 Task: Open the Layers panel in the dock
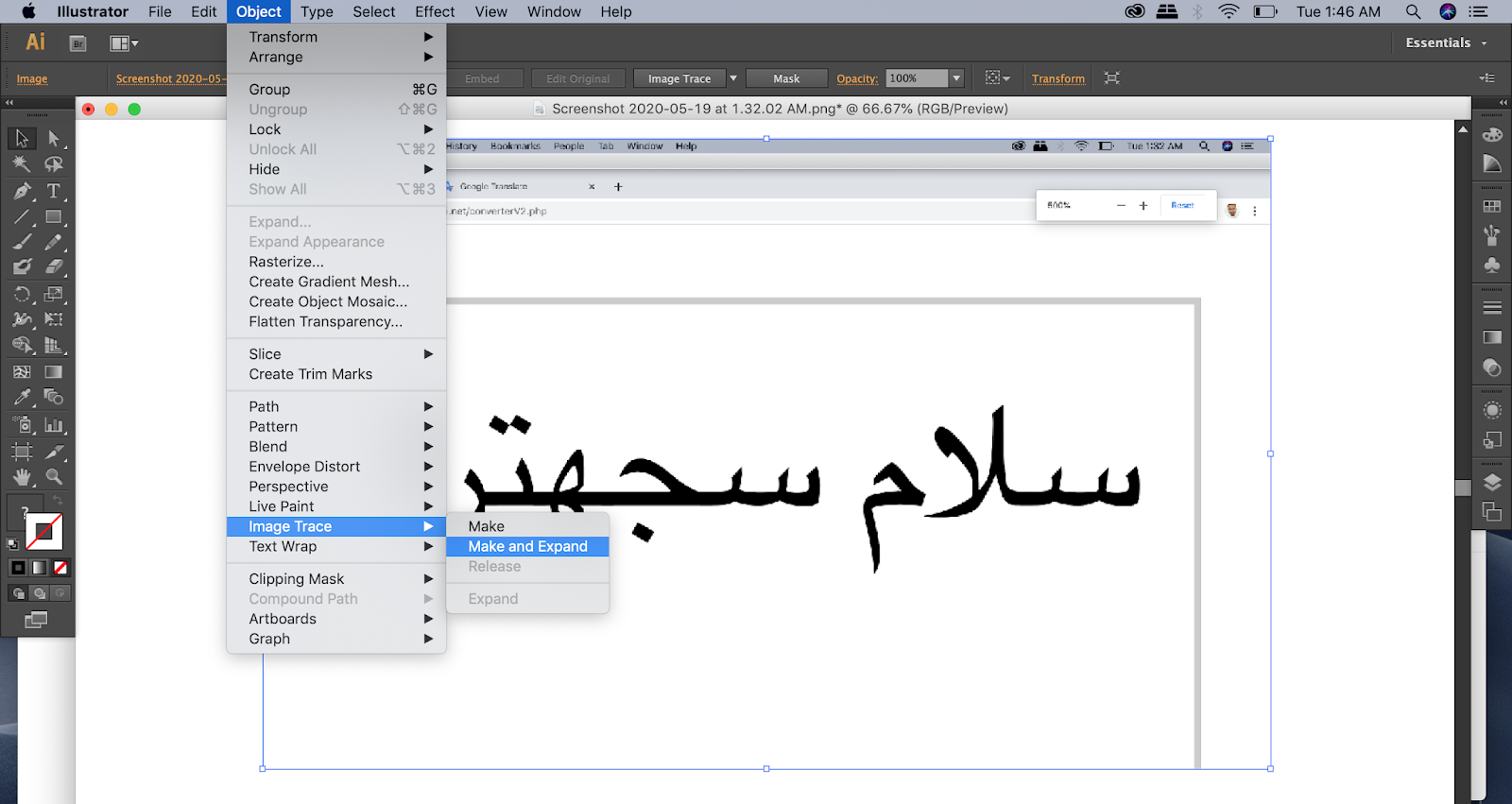tap(1492, 482)
